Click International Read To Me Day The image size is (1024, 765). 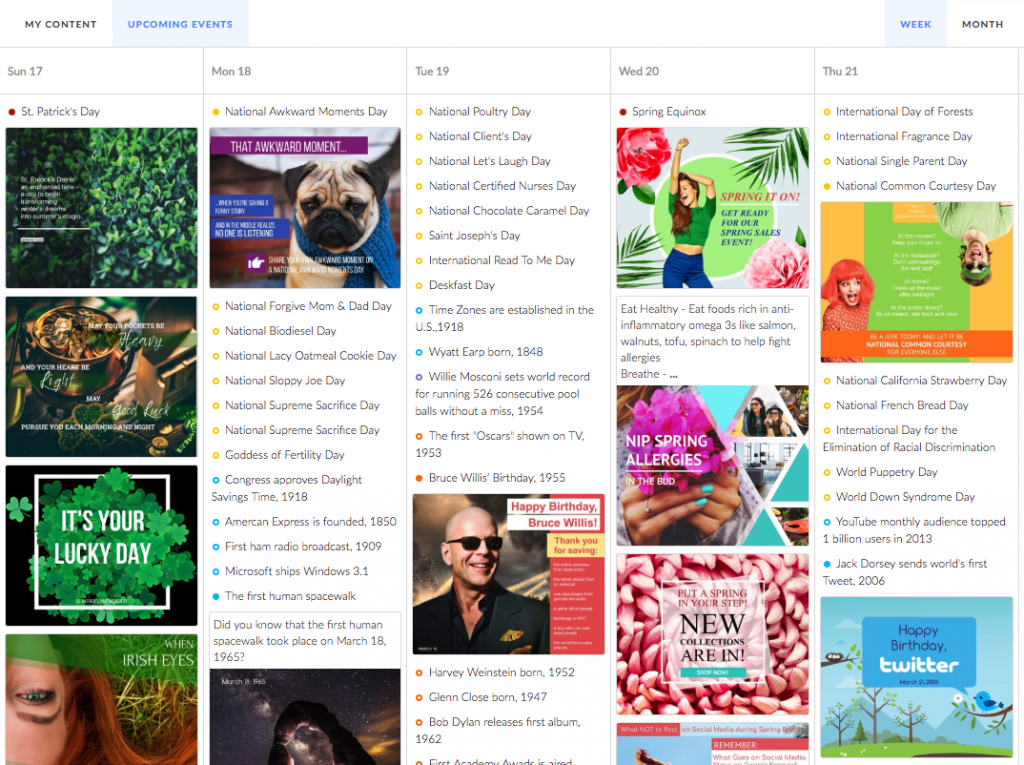[x=502, y=261]
